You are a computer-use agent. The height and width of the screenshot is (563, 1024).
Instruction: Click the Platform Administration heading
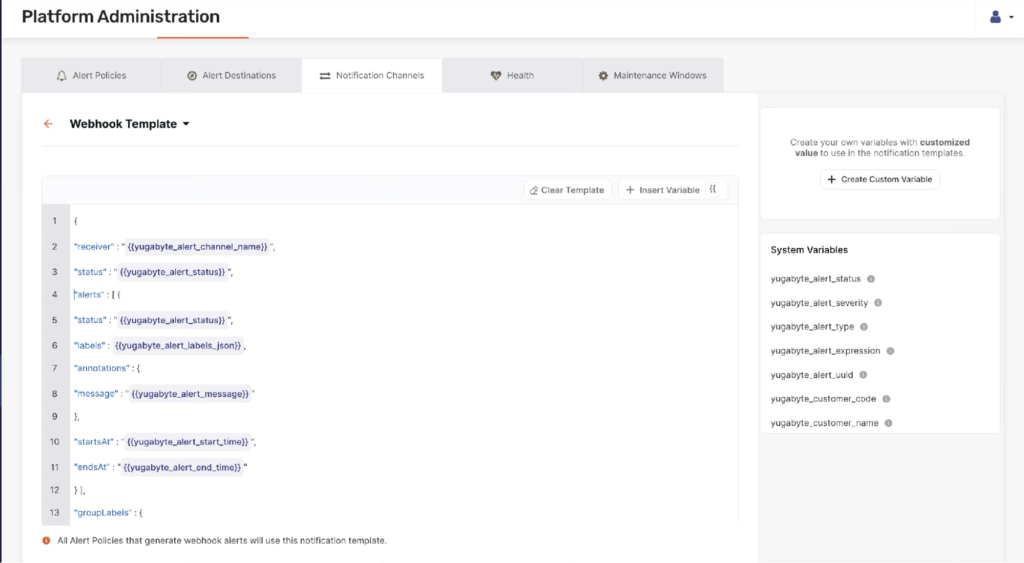[x=121, y=17]
